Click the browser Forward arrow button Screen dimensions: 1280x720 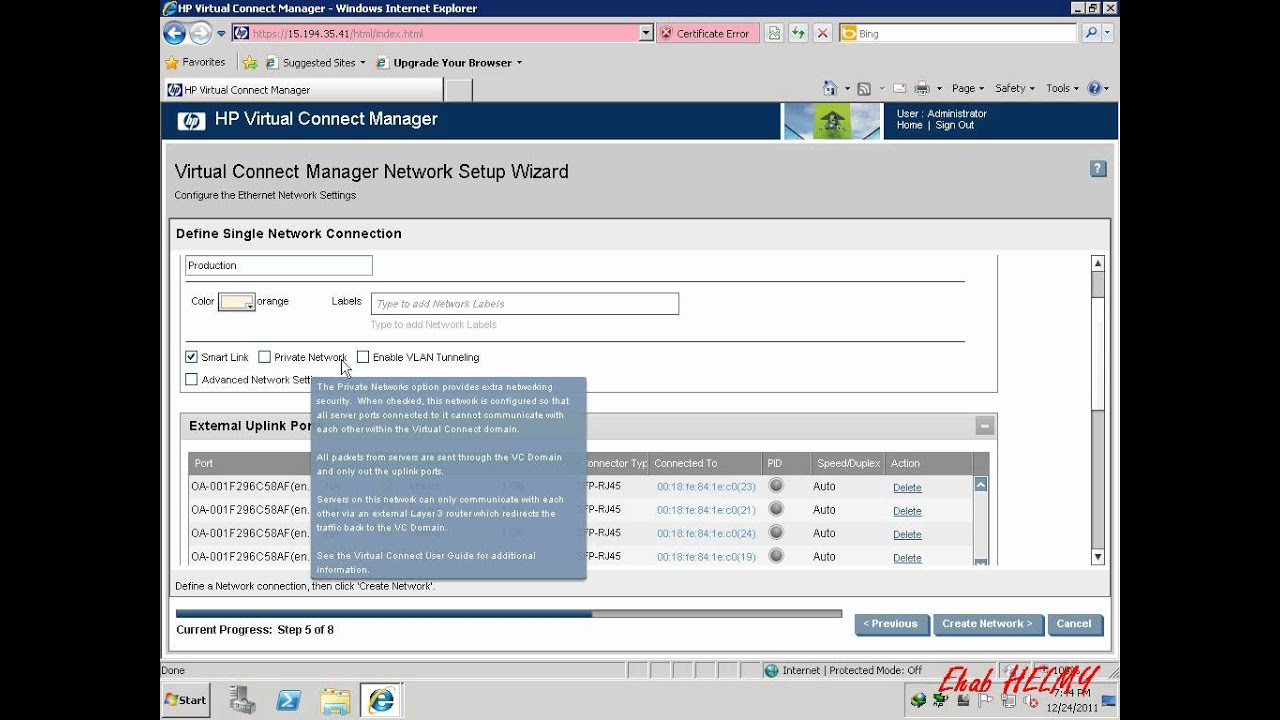tap(200, 33)
